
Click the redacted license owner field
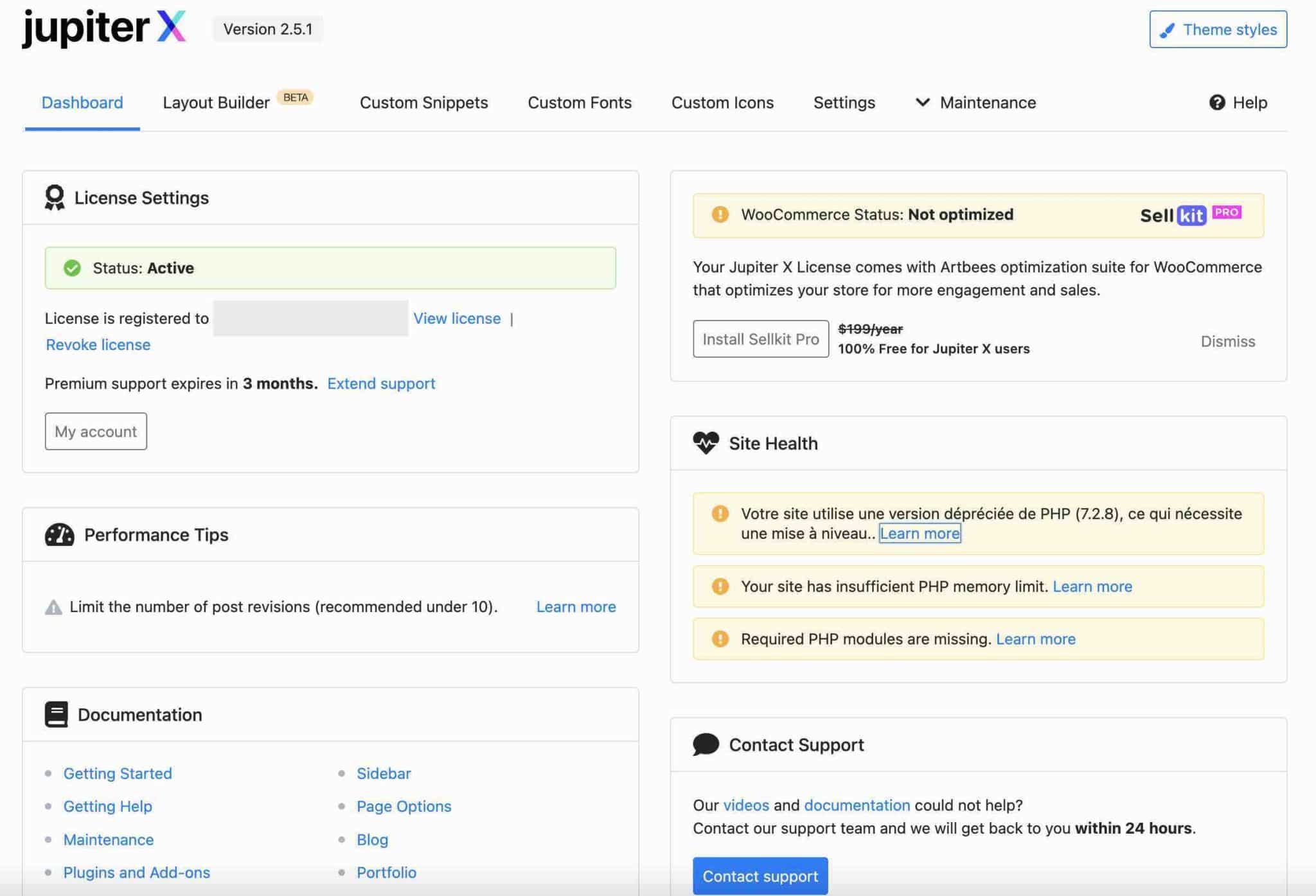tap(310, 318)
